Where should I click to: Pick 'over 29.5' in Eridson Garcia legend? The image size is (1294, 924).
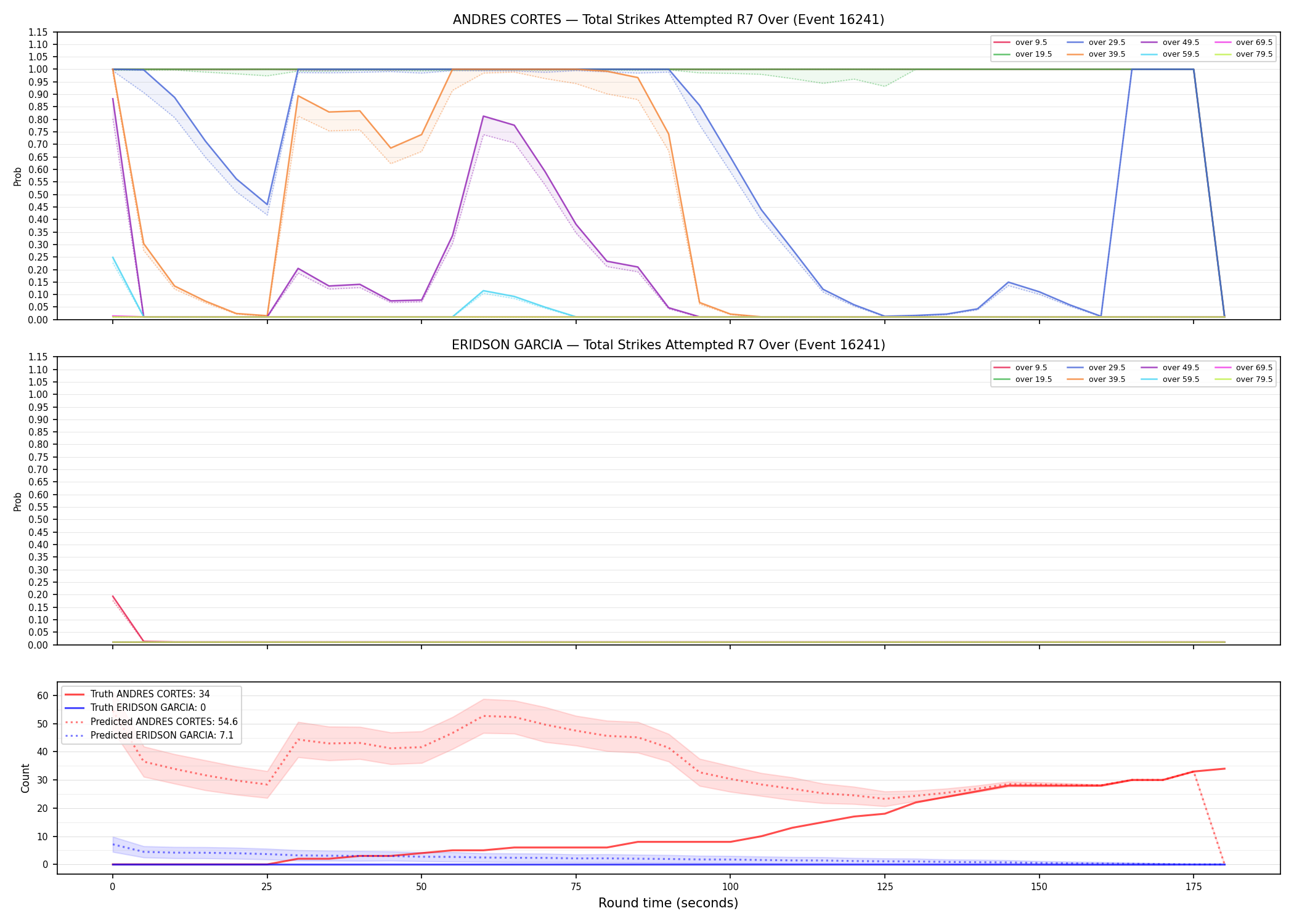(x=1107, y=368)
